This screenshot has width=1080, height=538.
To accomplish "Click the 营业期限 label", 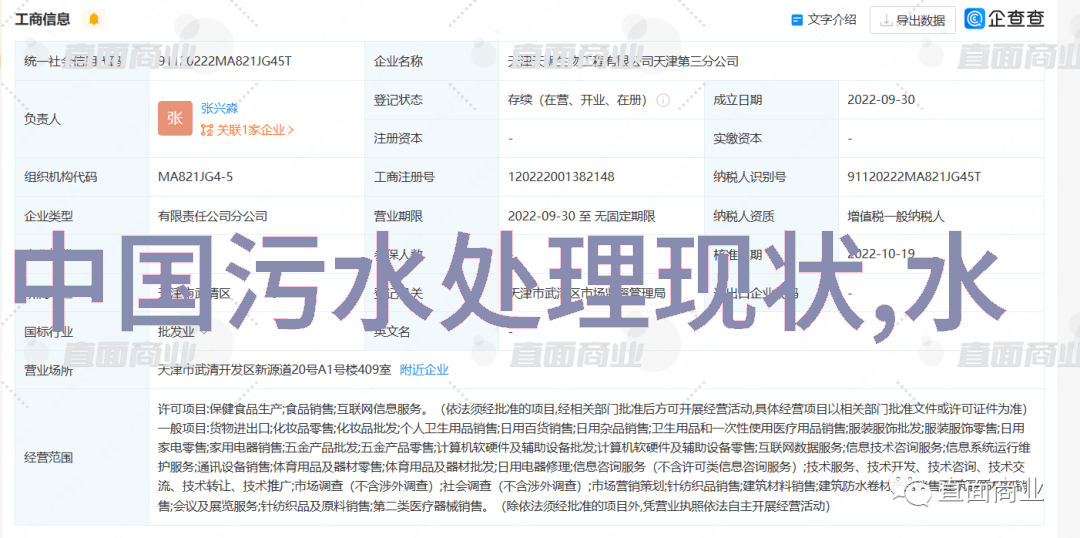I will (x=398, y=216).
